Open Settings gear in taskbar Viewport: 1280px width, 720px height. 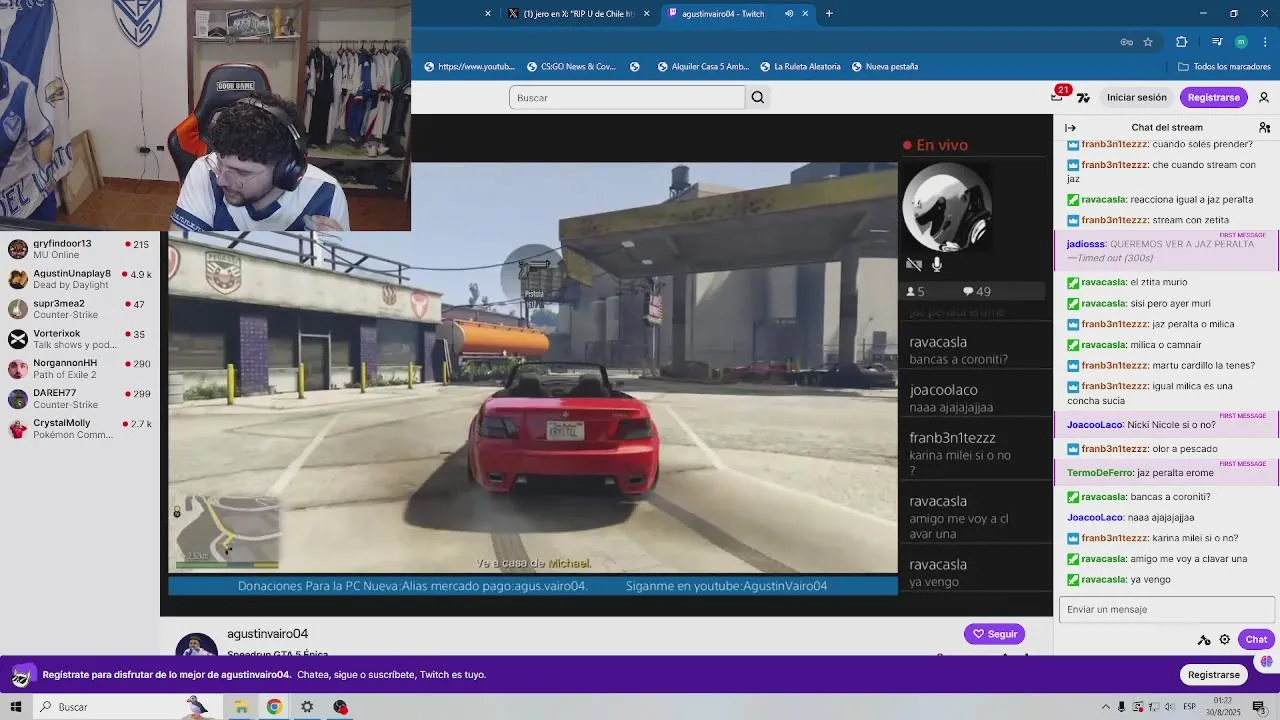307,707
